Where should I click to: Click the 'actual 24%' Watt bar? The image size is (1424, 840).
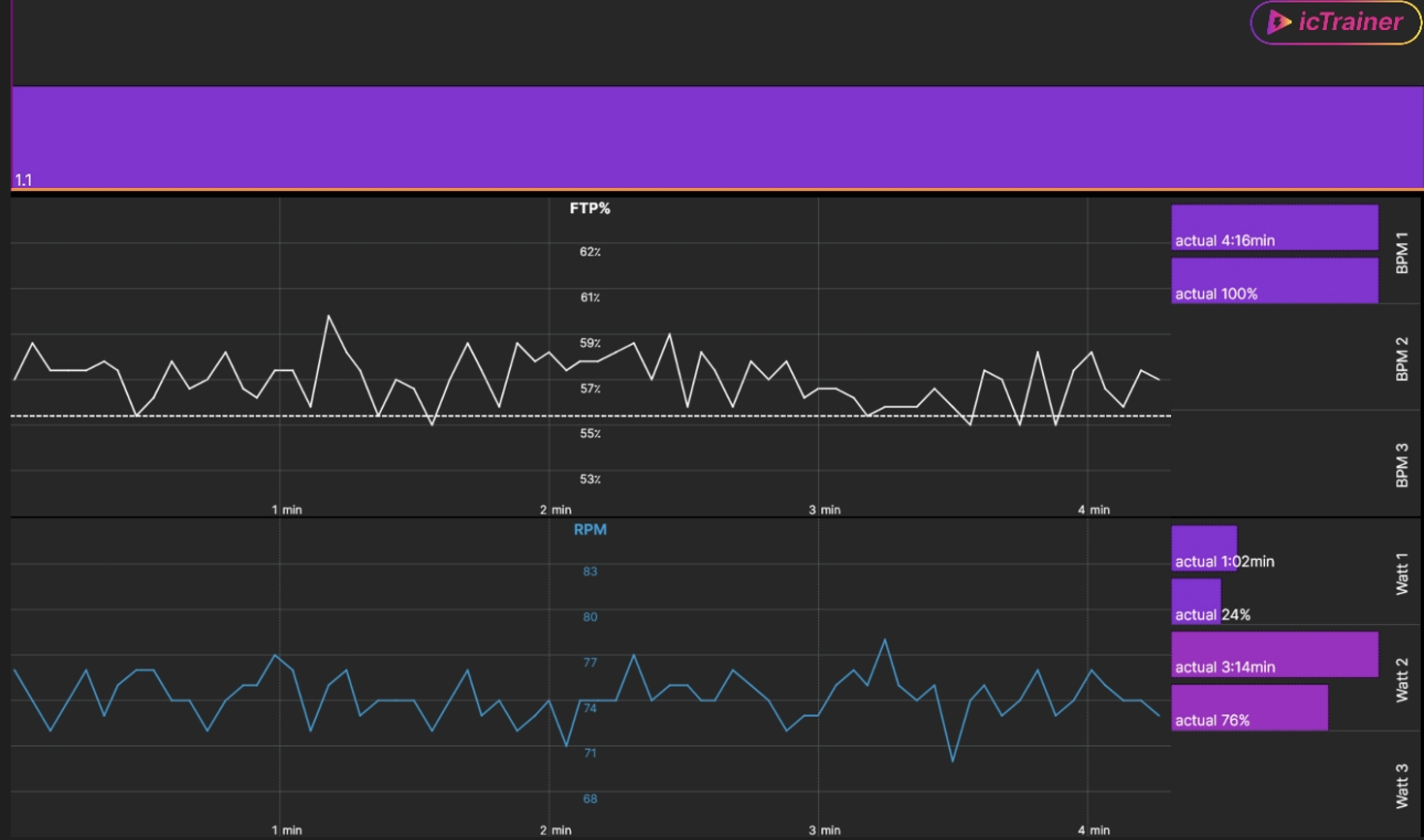pos(1196,602)
